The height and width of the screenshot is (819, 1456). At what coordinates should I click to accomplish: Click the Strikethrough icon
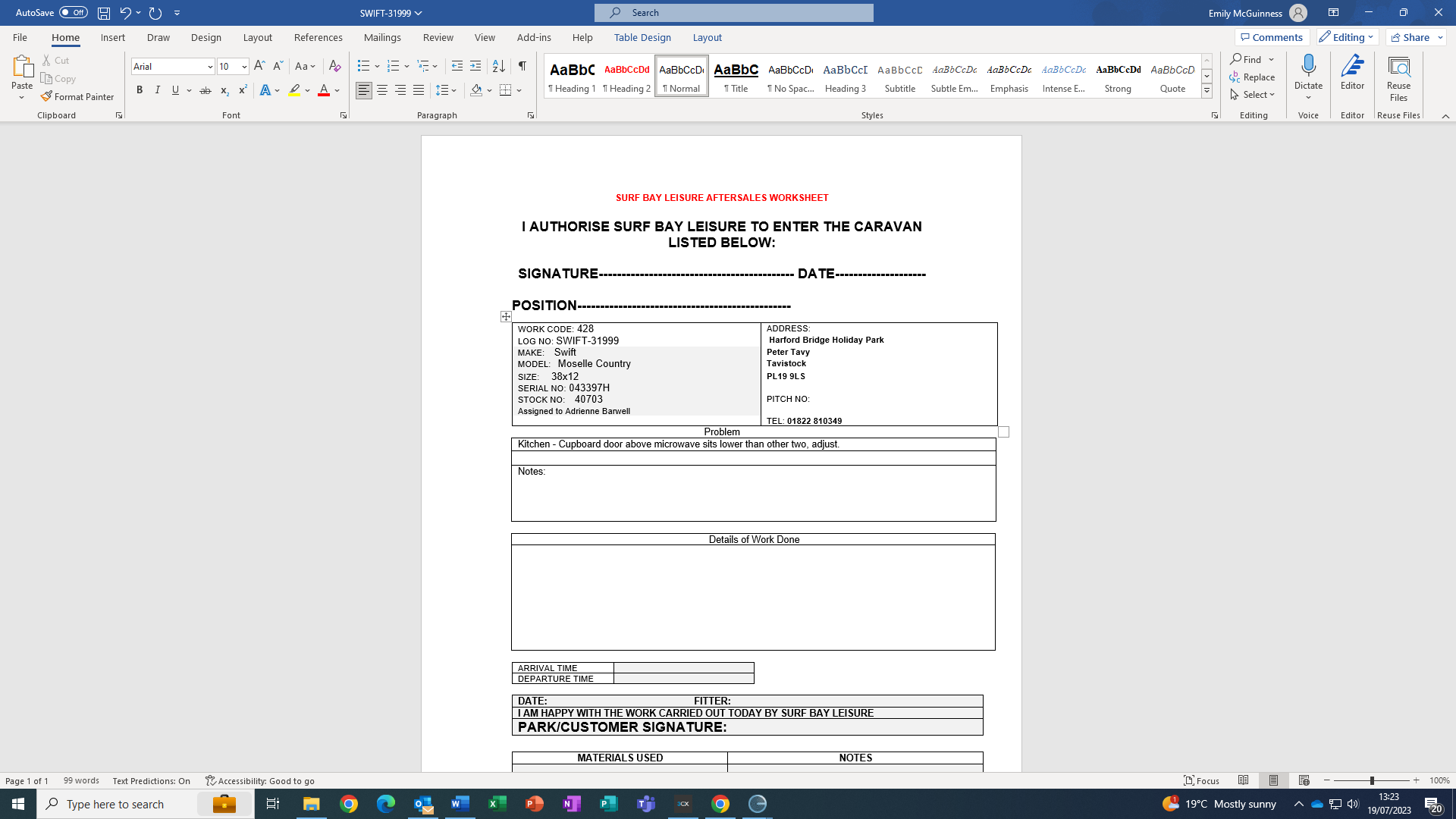(205, 90)
